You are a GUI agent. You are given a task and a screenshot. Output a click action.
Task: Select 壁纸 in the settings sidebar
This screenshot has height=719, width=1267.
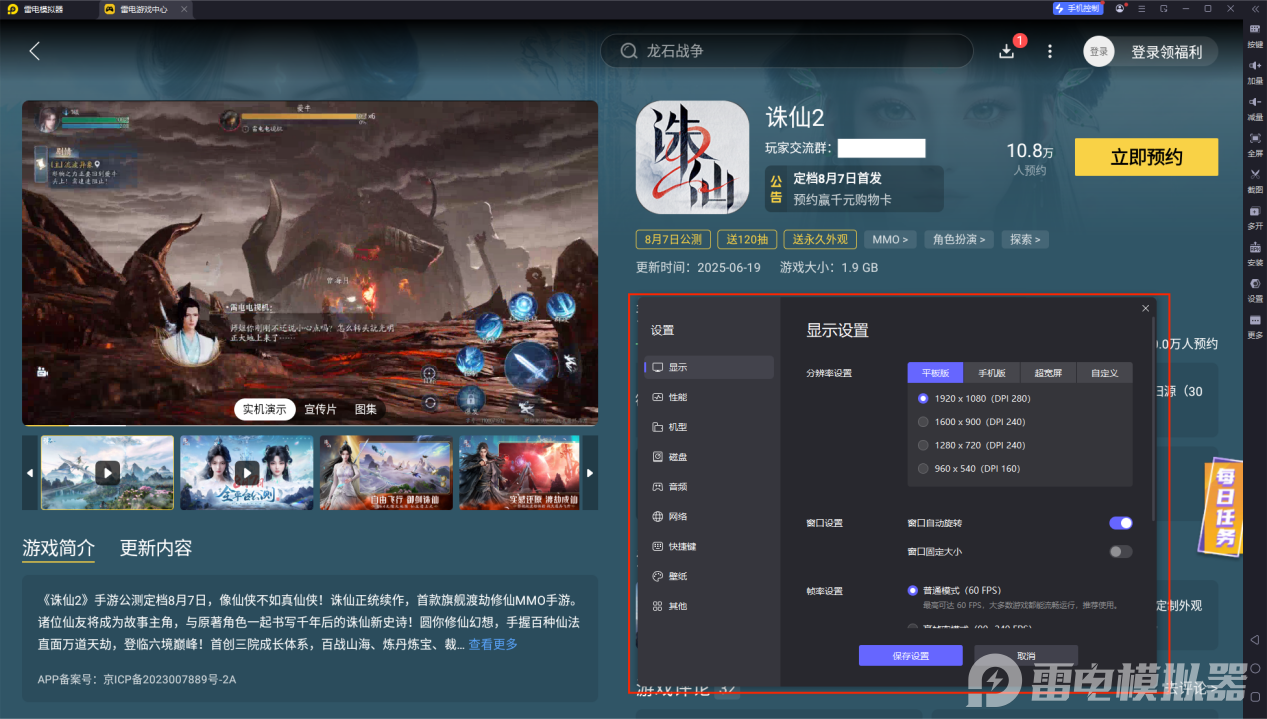tap(709, 576)
